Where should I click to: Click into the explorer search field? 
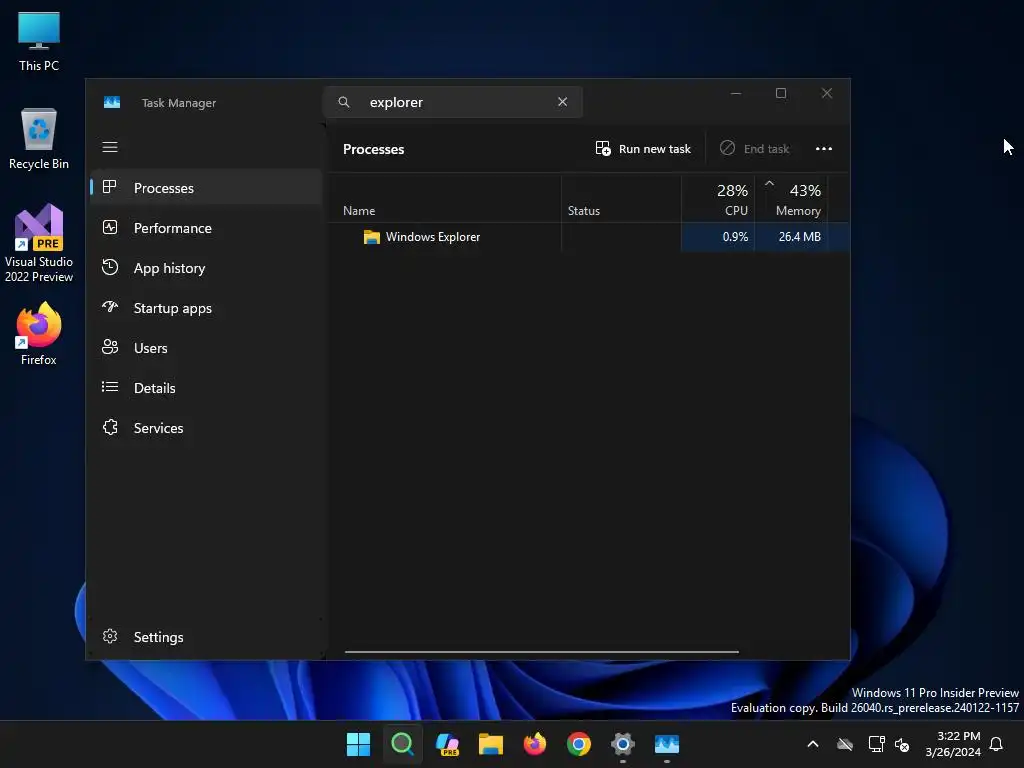453,103
